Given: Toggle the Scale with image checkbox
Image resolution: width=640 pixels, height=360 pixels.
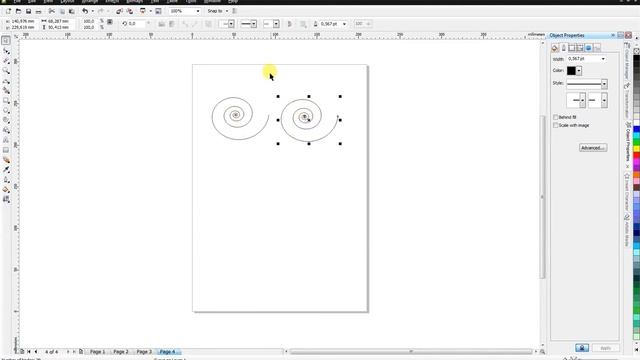Looking at the screenshot, I should pos(555,125).
